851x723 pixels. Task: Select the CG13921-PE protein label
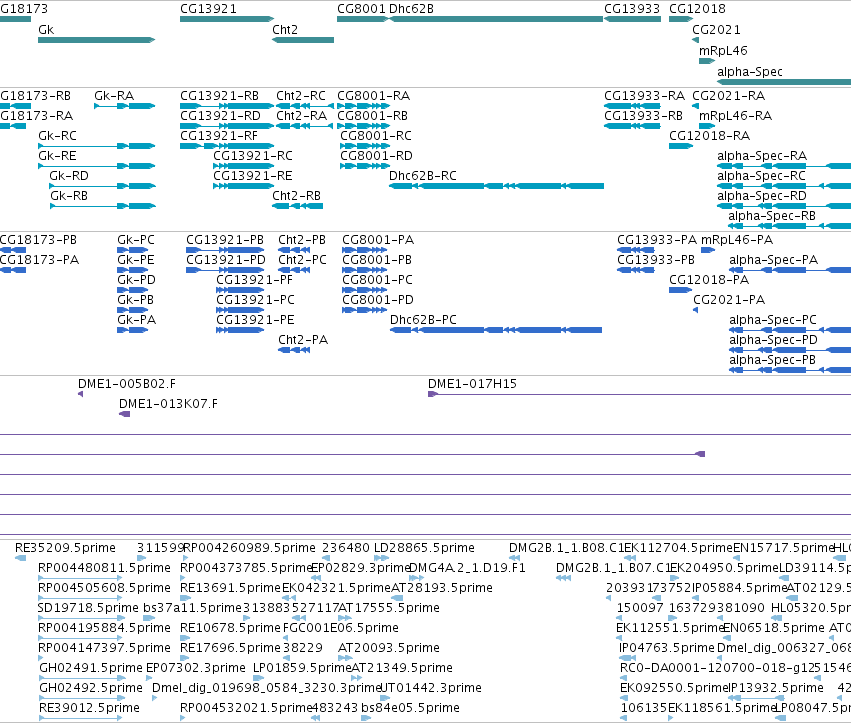coord(255,320)
